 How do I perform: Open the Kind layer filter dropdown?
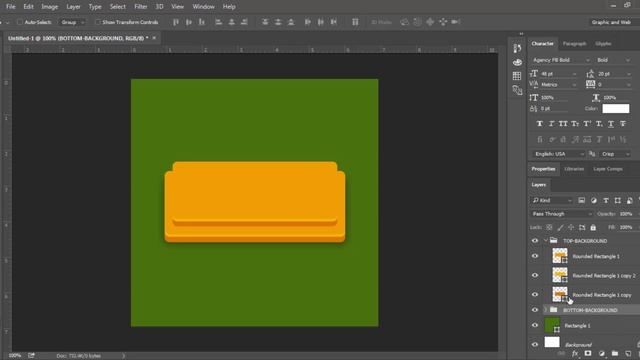point(552,200)
